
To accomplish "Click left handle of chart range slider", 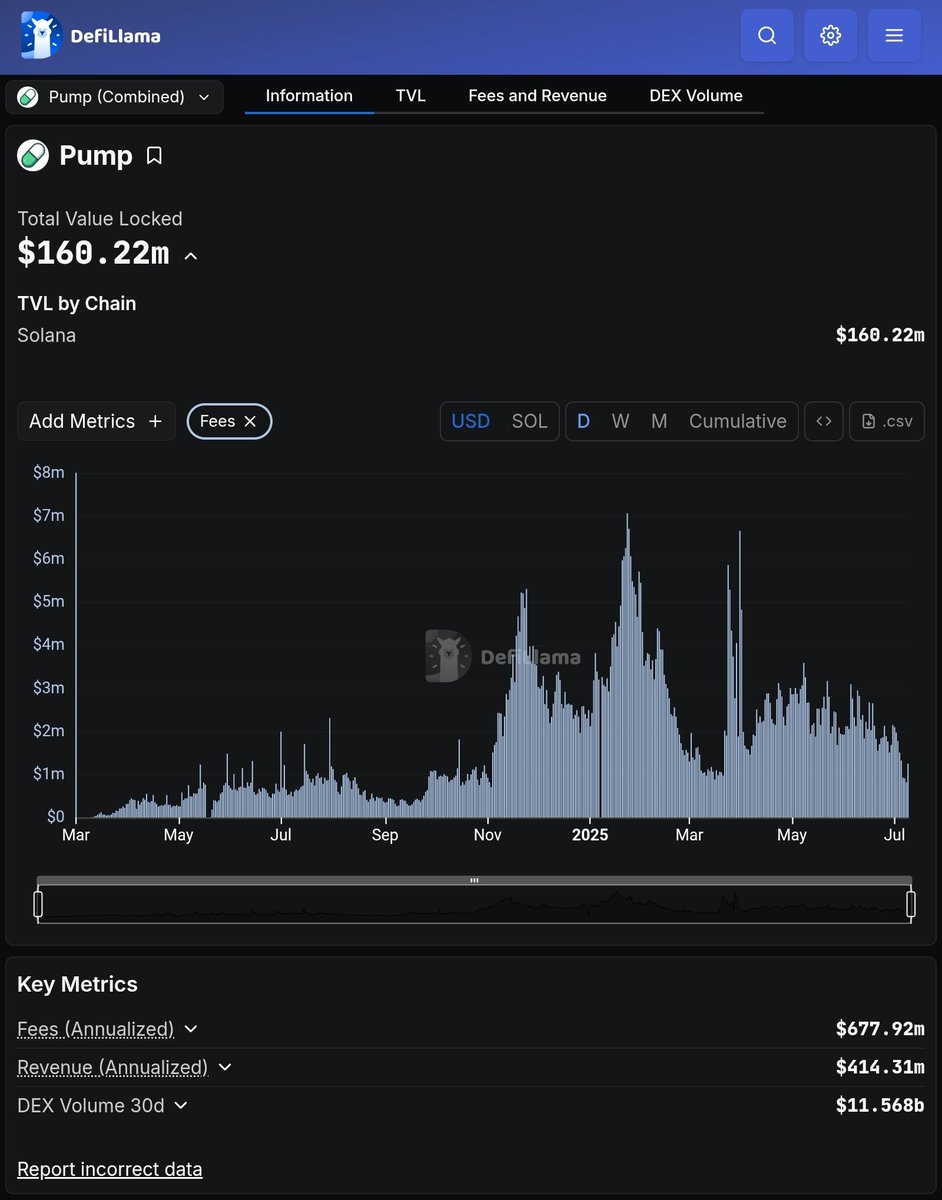I will (x=38, y=904).
